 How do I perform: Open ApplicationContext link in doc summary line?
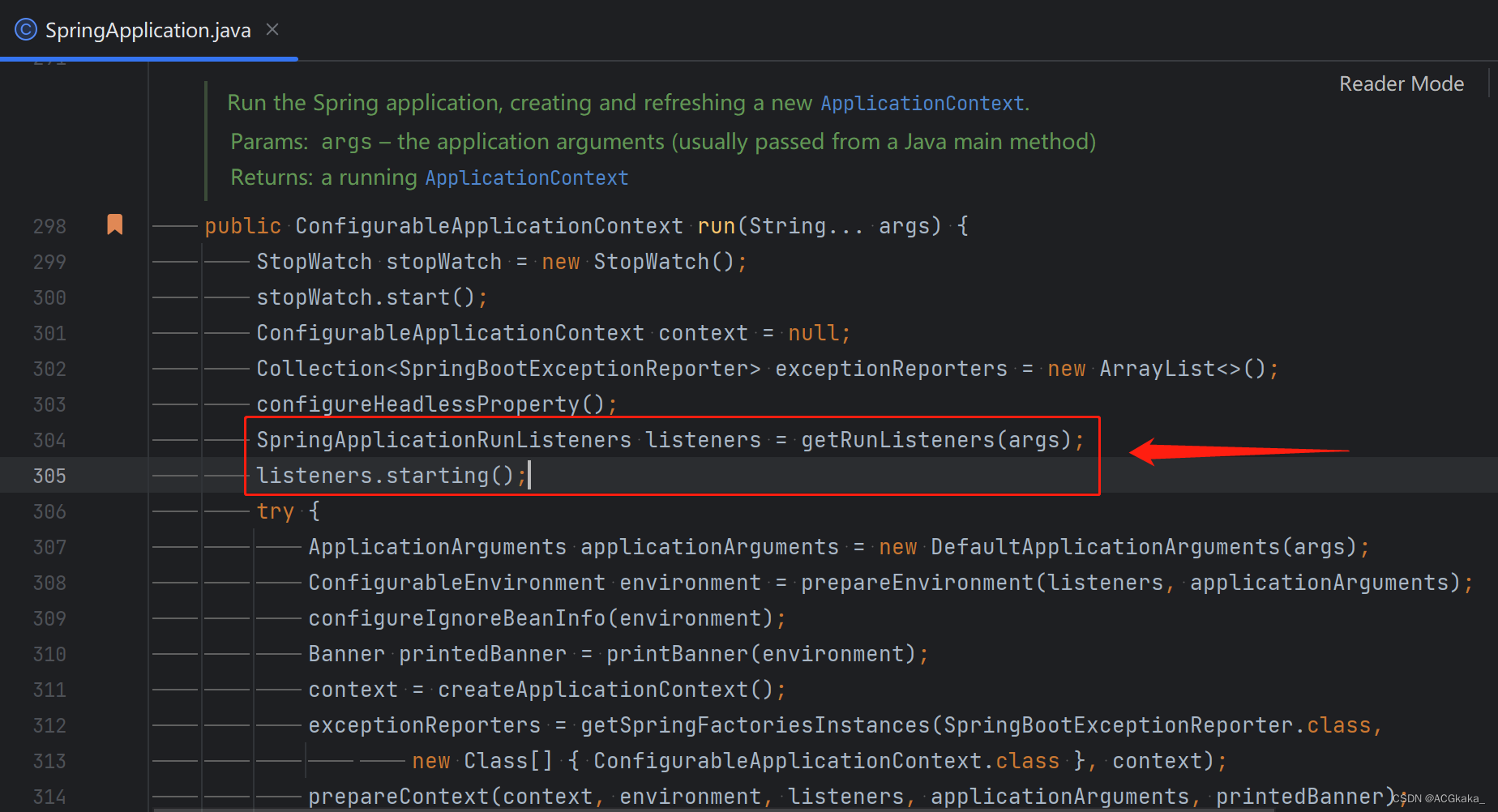922,103
